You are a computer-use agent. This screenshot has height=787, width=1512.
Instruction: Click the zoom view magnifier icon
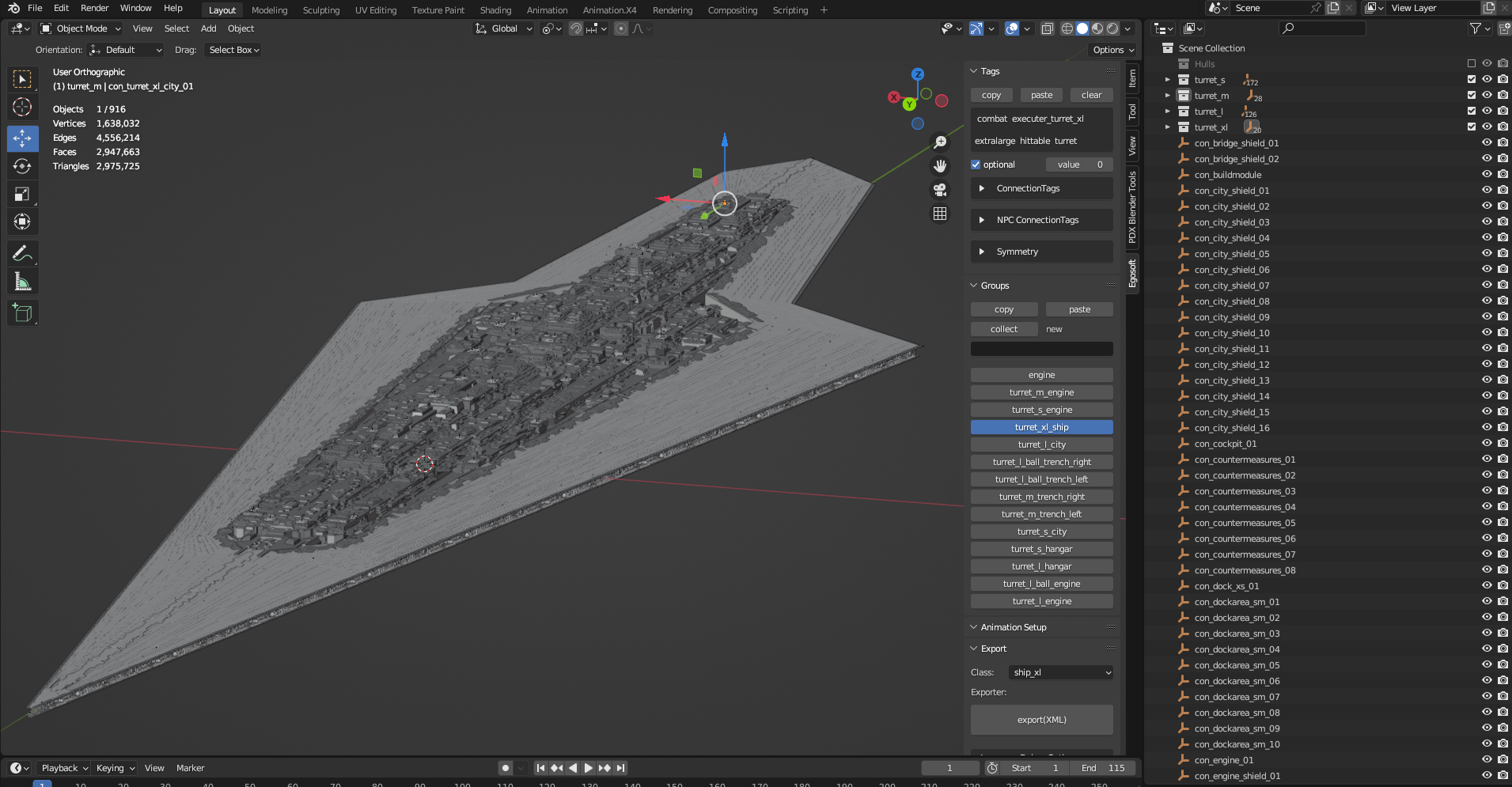pyautogui.click(x=940, y=142)
